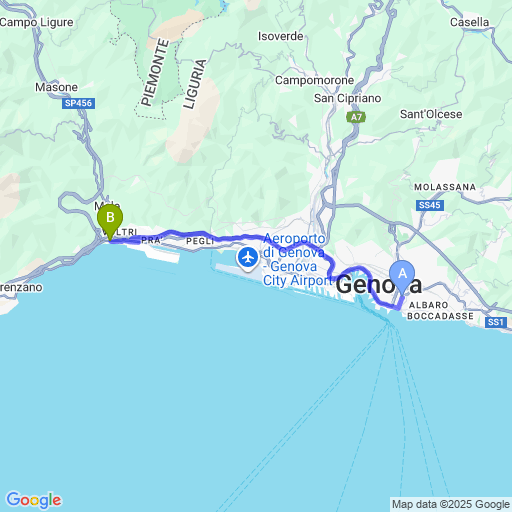The image size is (512, 512).
Task: Click the Masone town label
Action: (56, 87)
